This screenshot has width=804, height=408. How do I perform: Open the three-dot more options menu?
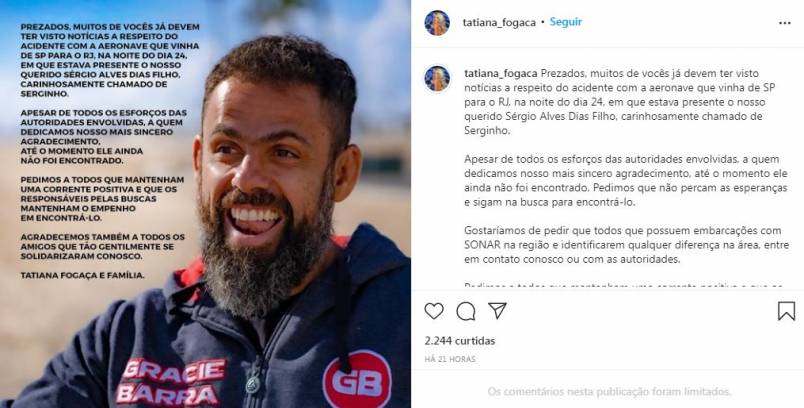click(x=785, y=23)
